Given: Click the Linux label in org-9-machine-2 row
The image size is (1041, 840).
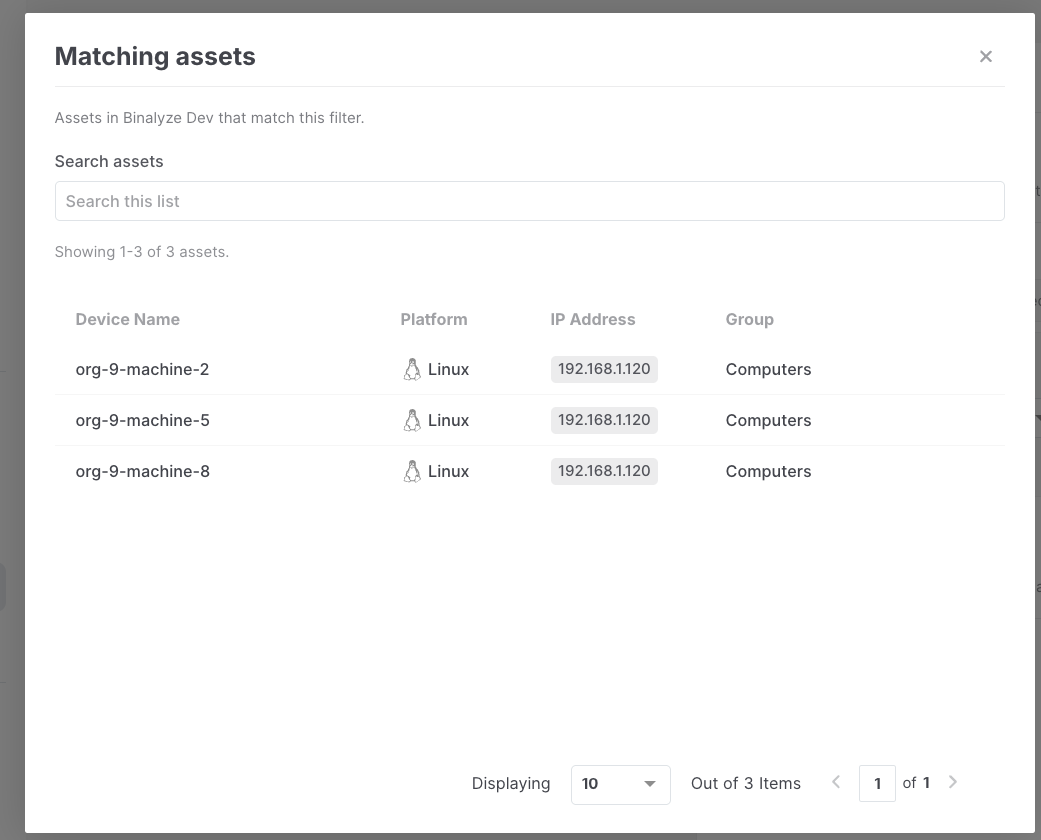Looking at the screenshot, I should point(448,369).
